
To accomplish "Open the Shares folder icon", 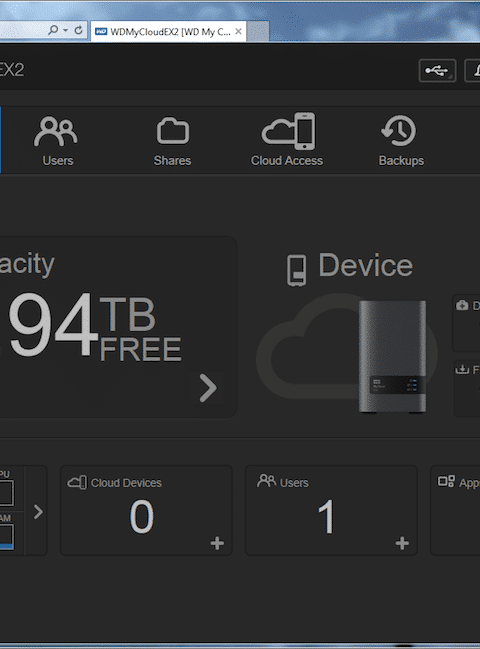I will [x=173, y=131].
